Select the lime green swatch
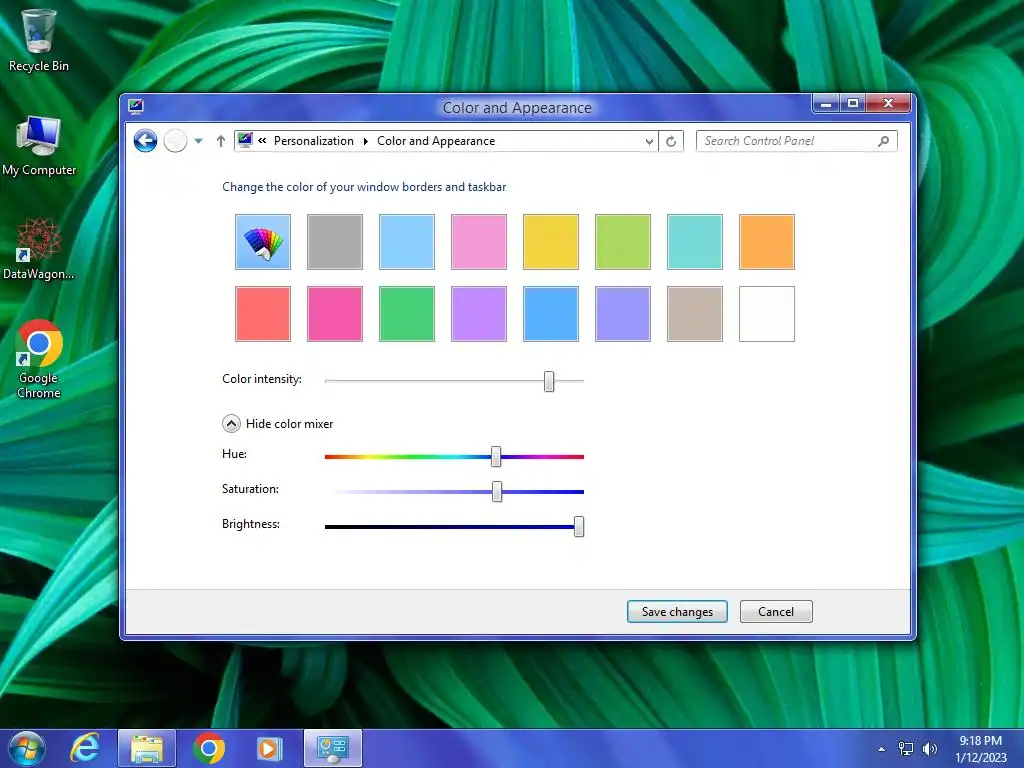Image resolution: width=1024 pixels, height=768 pixels. 623,242
